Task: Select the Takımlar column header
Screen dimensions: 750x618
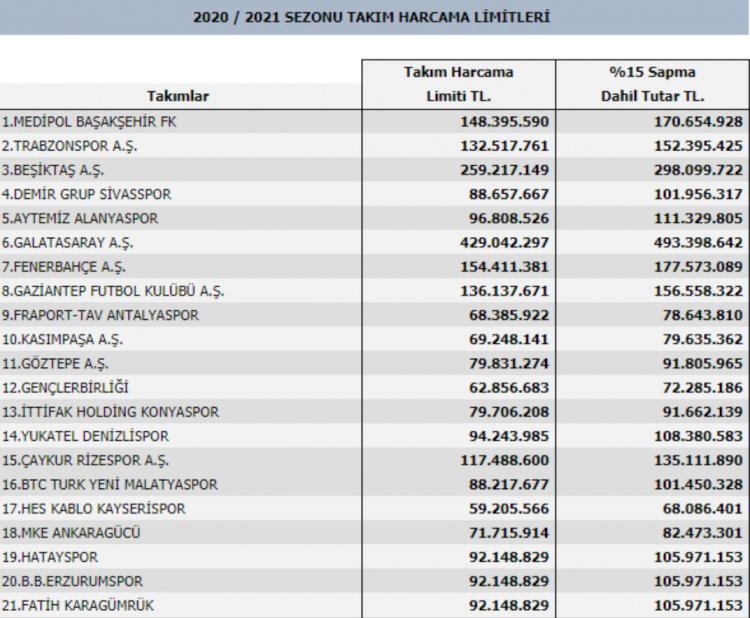Action: 177,96
